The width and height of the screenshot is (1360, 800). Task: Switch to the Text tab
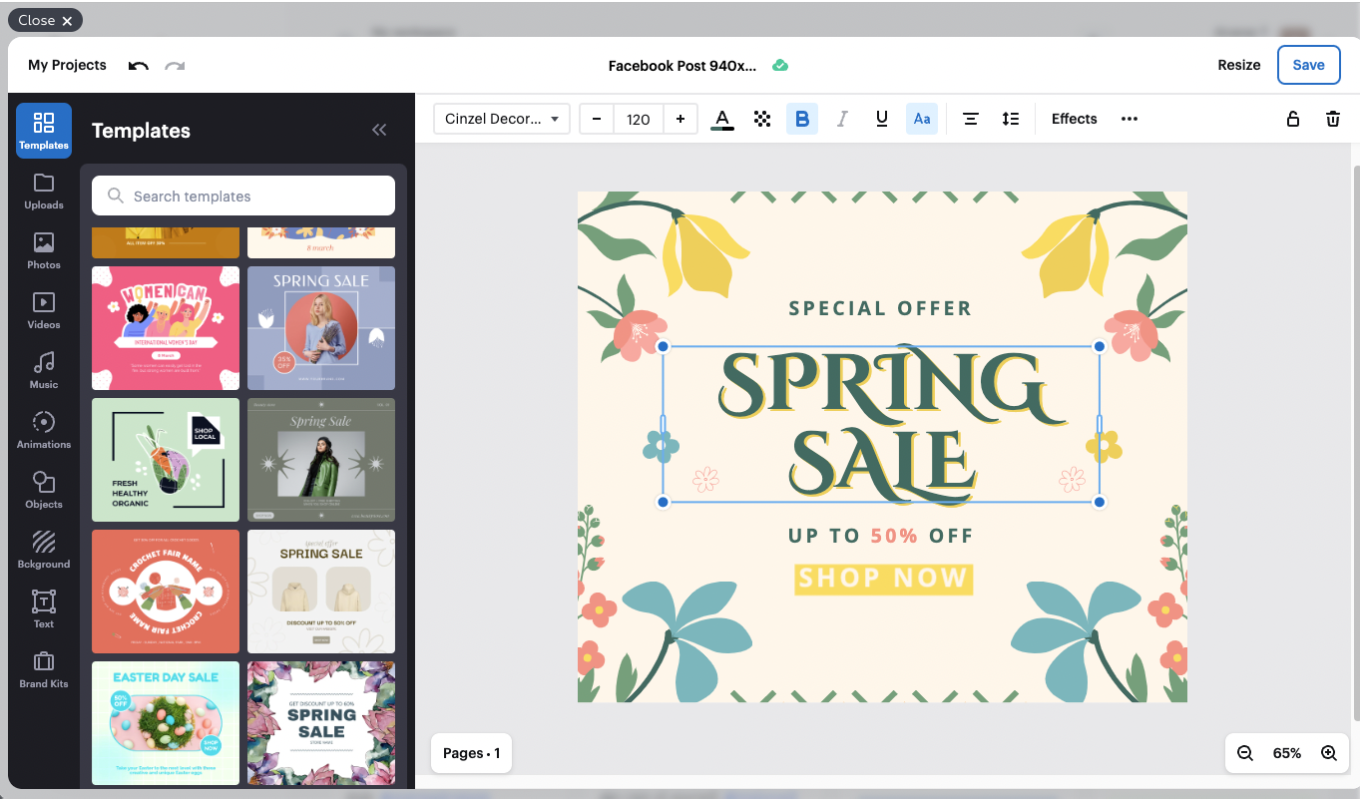tap(43, 610)
